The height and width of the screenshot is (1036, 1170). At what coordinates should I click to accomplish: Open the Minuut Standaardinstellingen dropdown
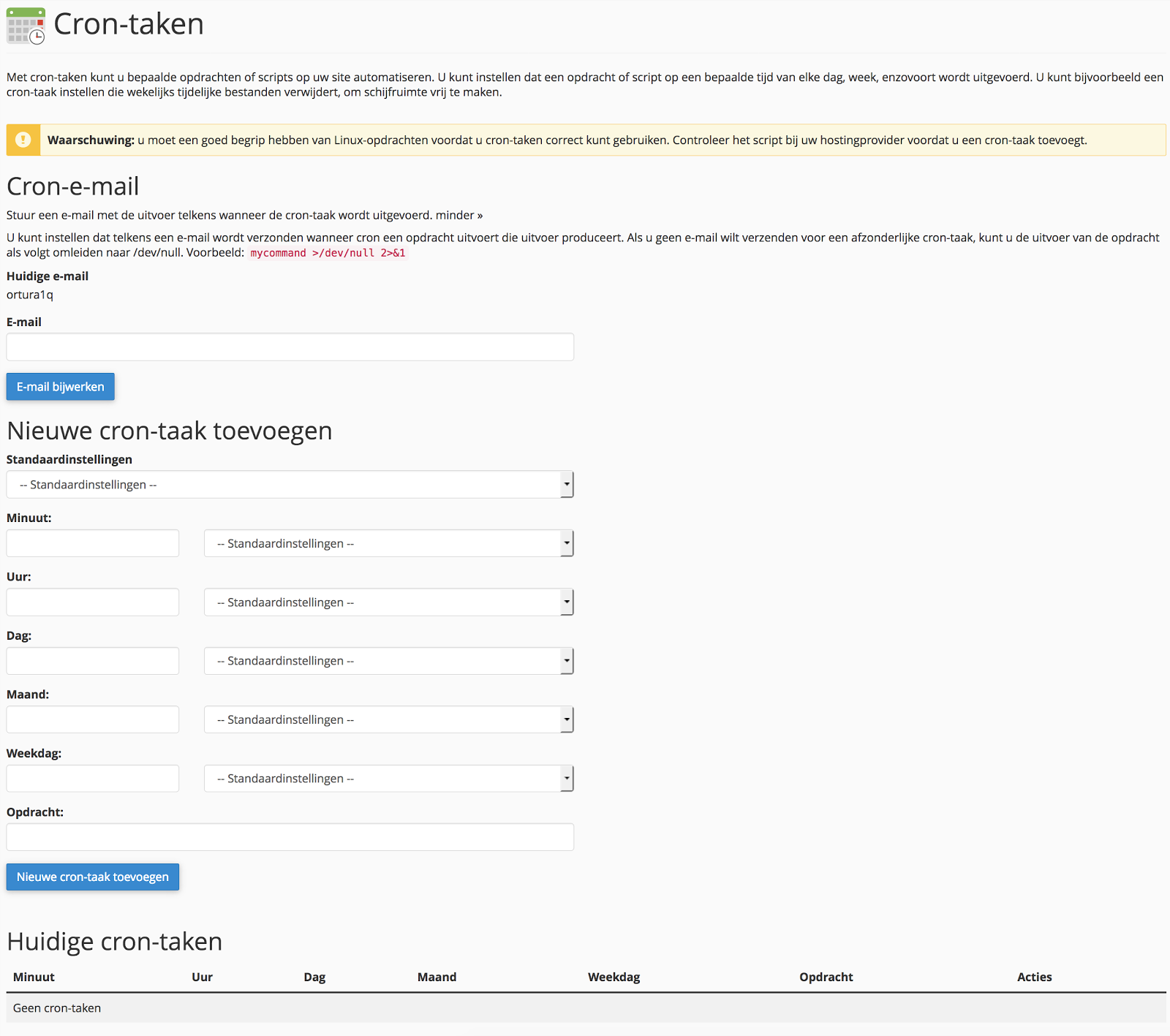pyautogui.click(x=389, y=543)
